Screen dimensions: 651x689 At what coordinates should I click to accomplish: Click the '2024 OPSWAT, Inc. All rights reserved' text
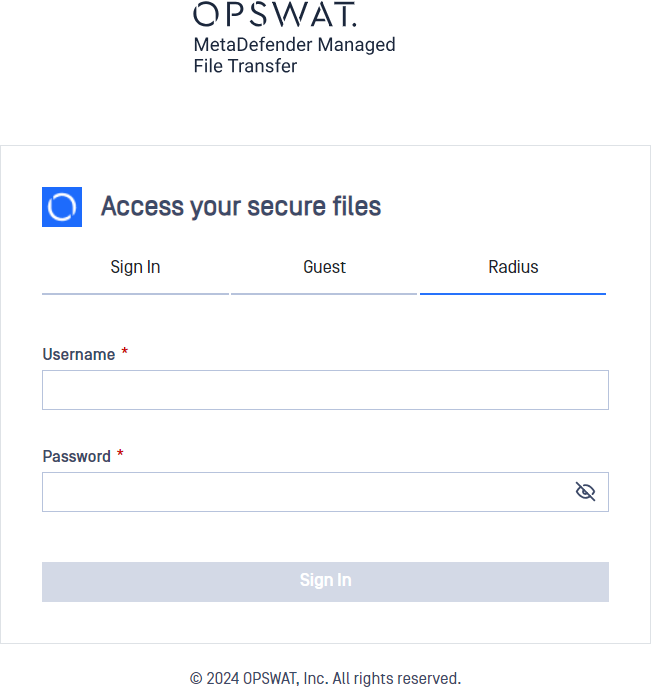click(333, 678)
